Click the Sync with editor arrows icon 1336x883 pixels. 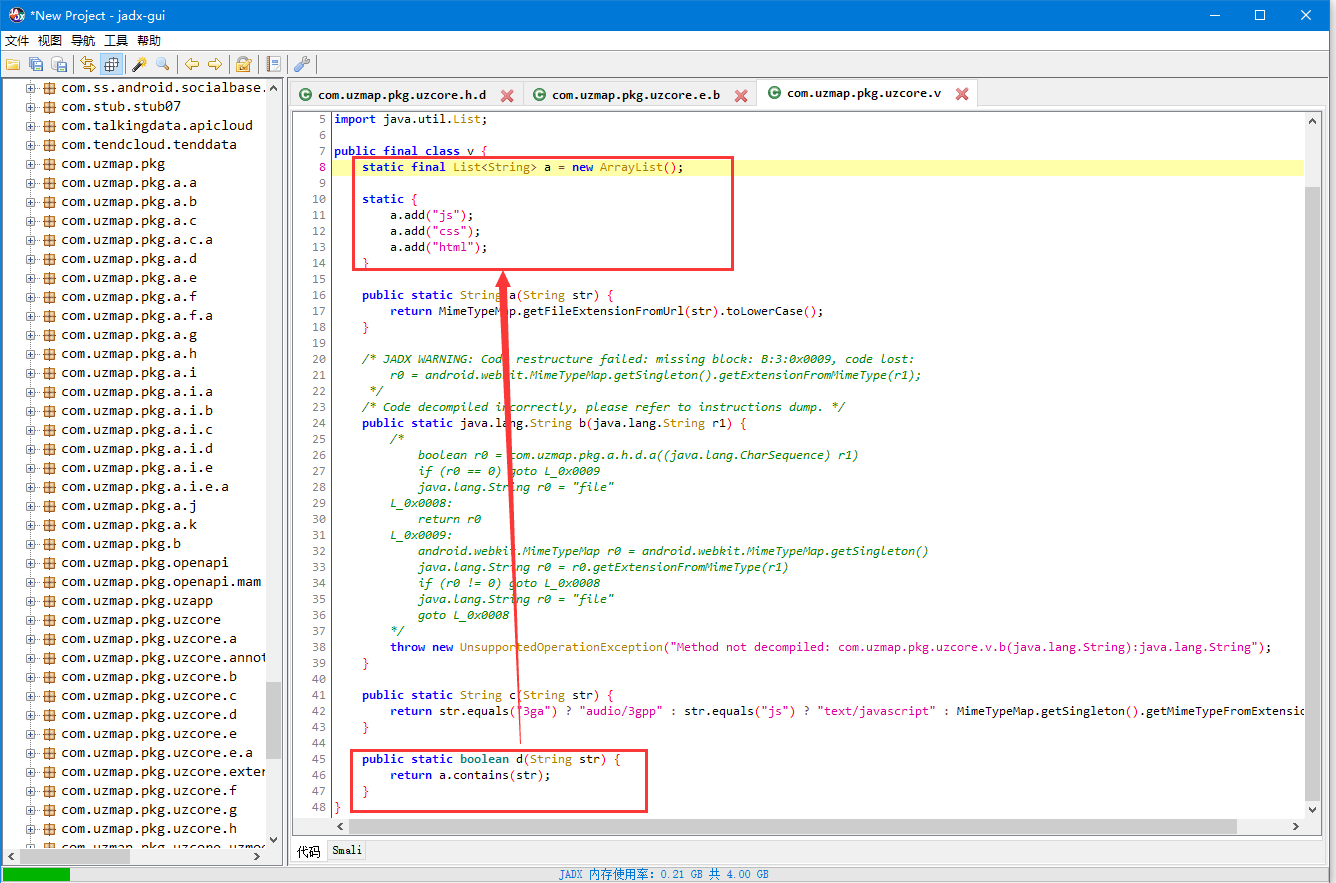click(x=88, y=65)
